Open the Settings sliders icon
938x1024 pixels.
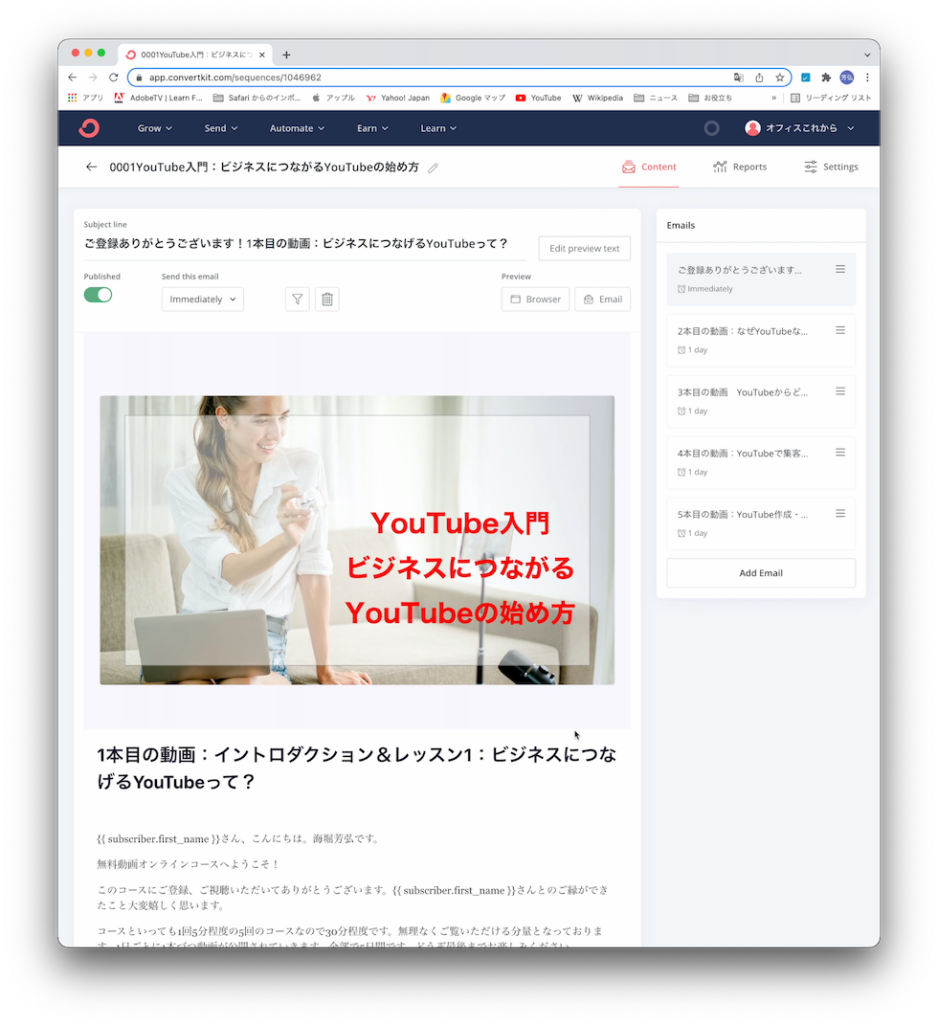point(811,167)
